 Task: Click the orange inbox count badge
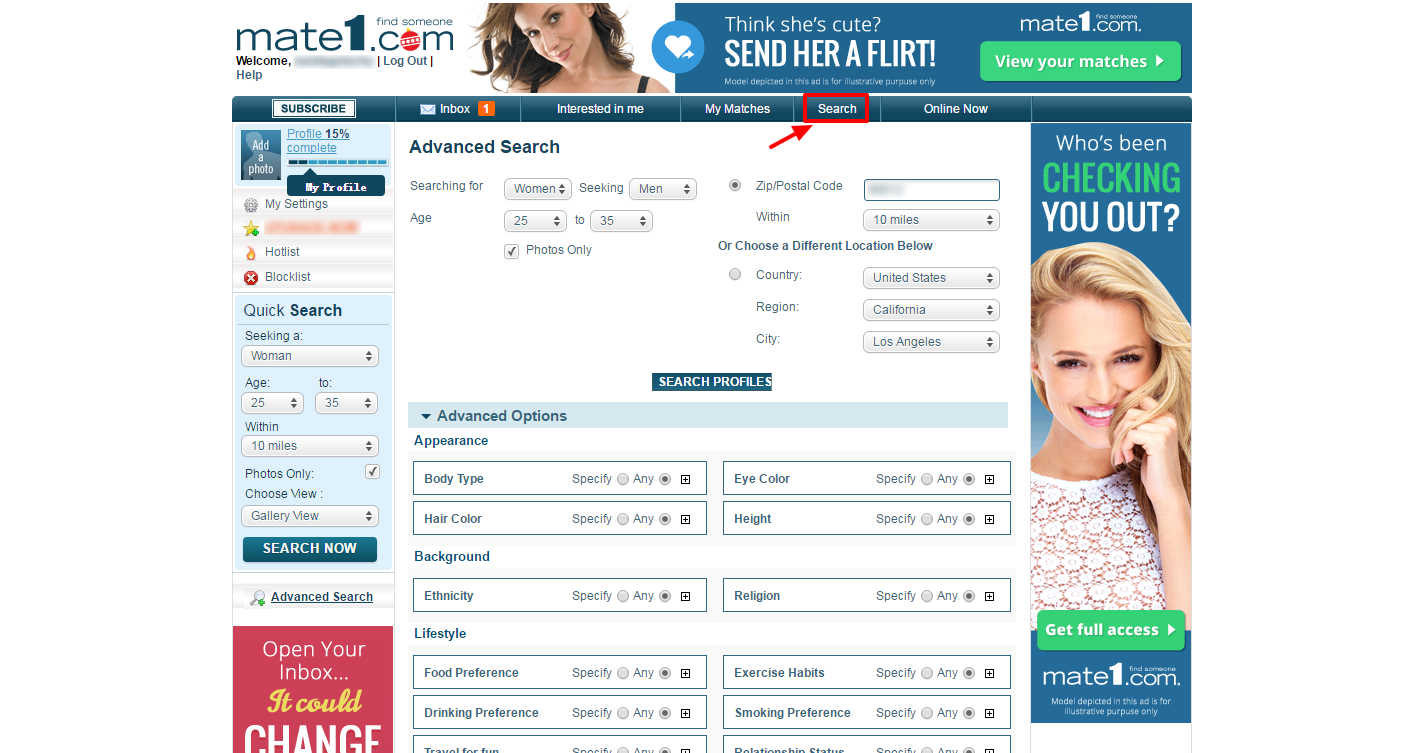click(x=486, y=109)
